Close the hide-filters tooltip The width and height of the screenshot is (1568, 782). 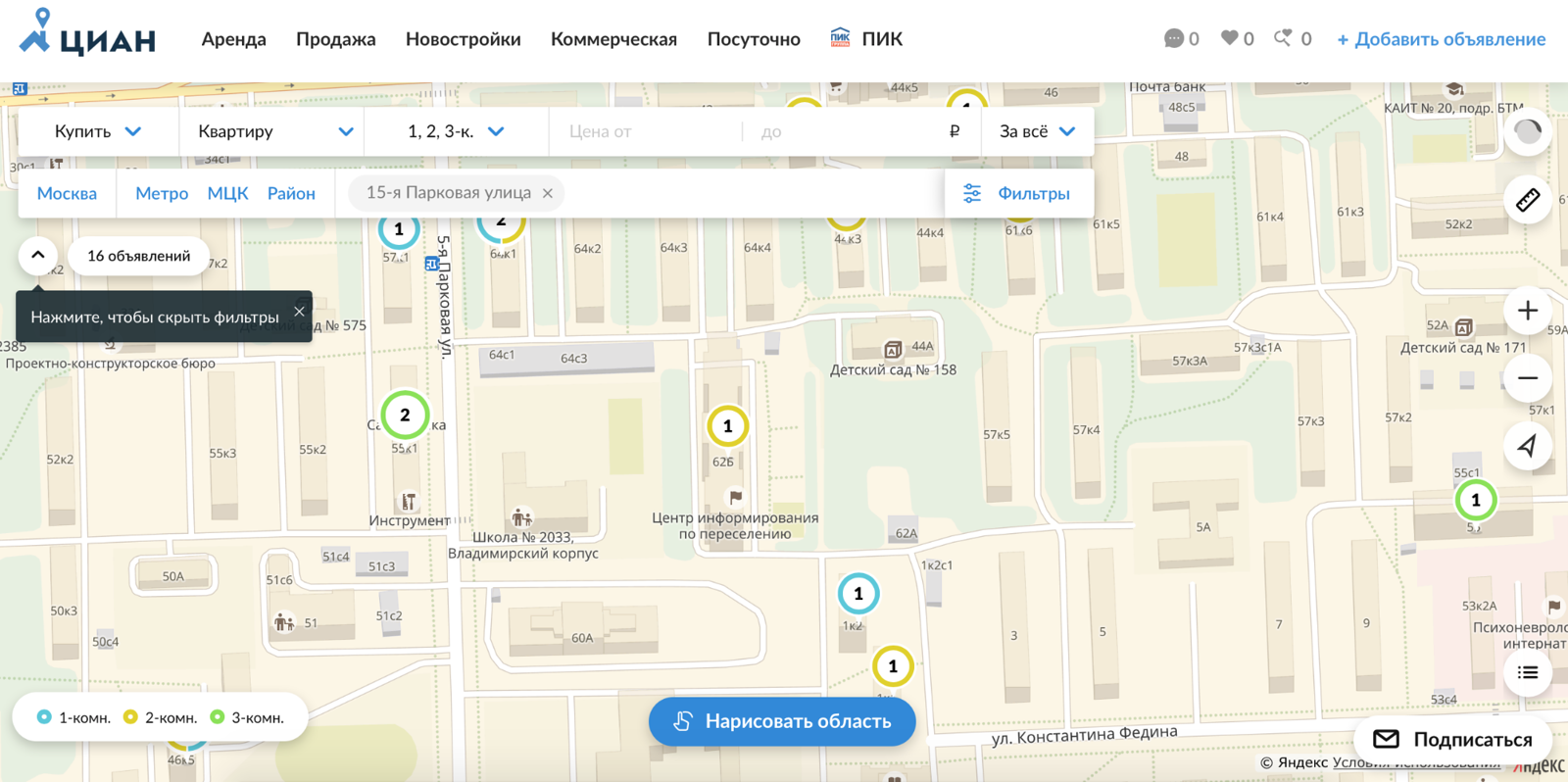click(299, 312)
